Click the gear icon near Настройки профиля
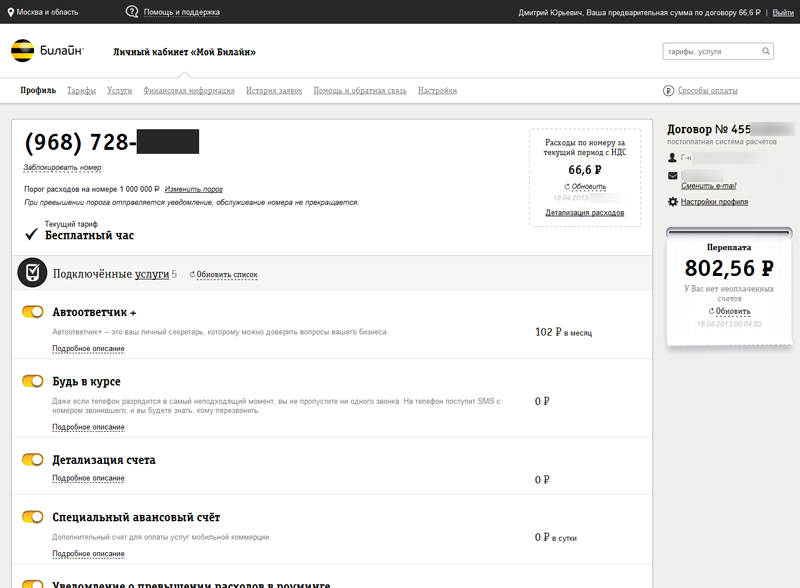The height and width of the screenshot is (588, 800). click(673, 202)
